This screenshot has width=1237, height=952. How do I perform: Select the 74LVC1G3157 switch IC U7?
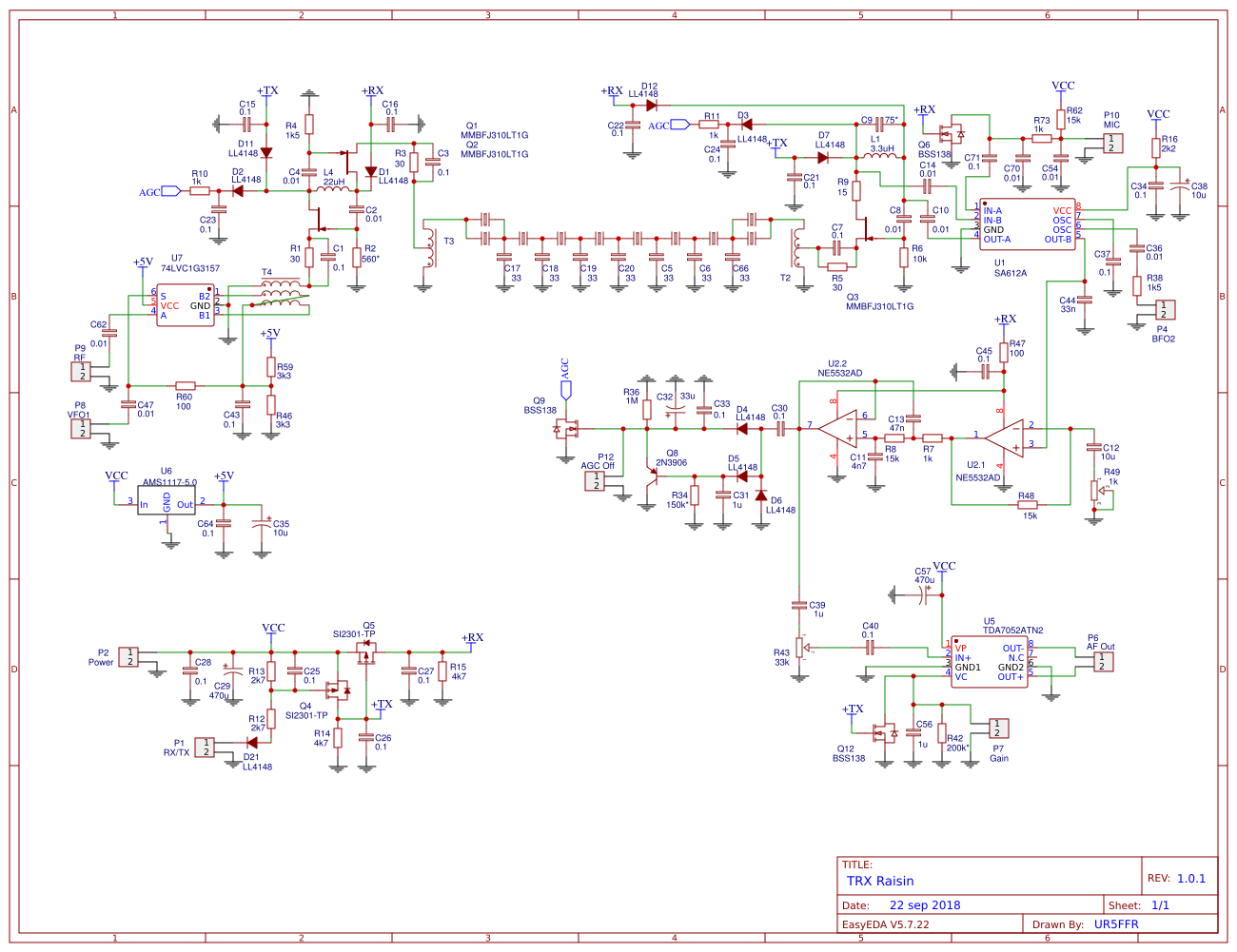tap(186, 305)
